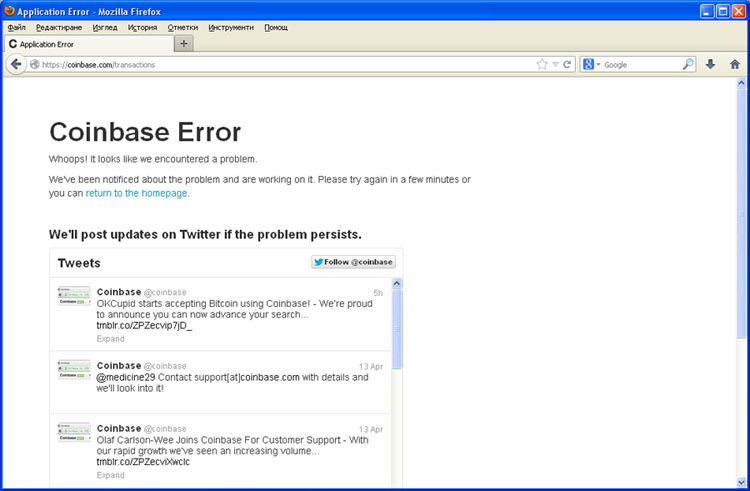
Task: Open the 13 Apr timestamp on @medicine29 tweet
Action: [x=371, y=366]
